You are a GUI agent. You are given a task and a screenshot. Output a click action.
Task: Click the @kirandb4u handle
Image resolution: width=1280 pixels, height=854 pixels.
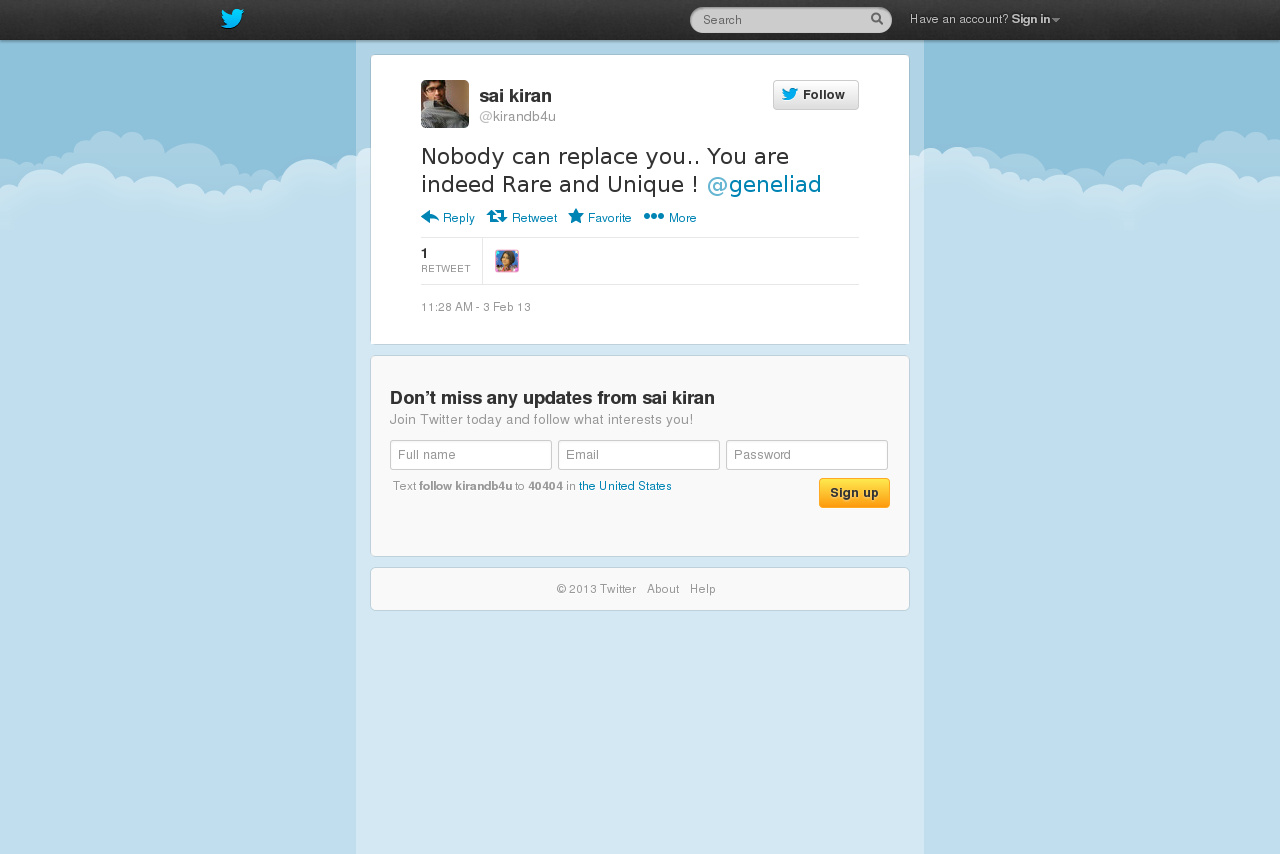(x=517, y=117)
